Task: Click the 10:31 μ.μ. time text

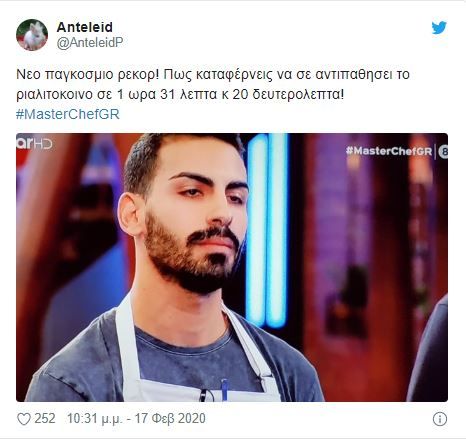Action: point(95,419)
